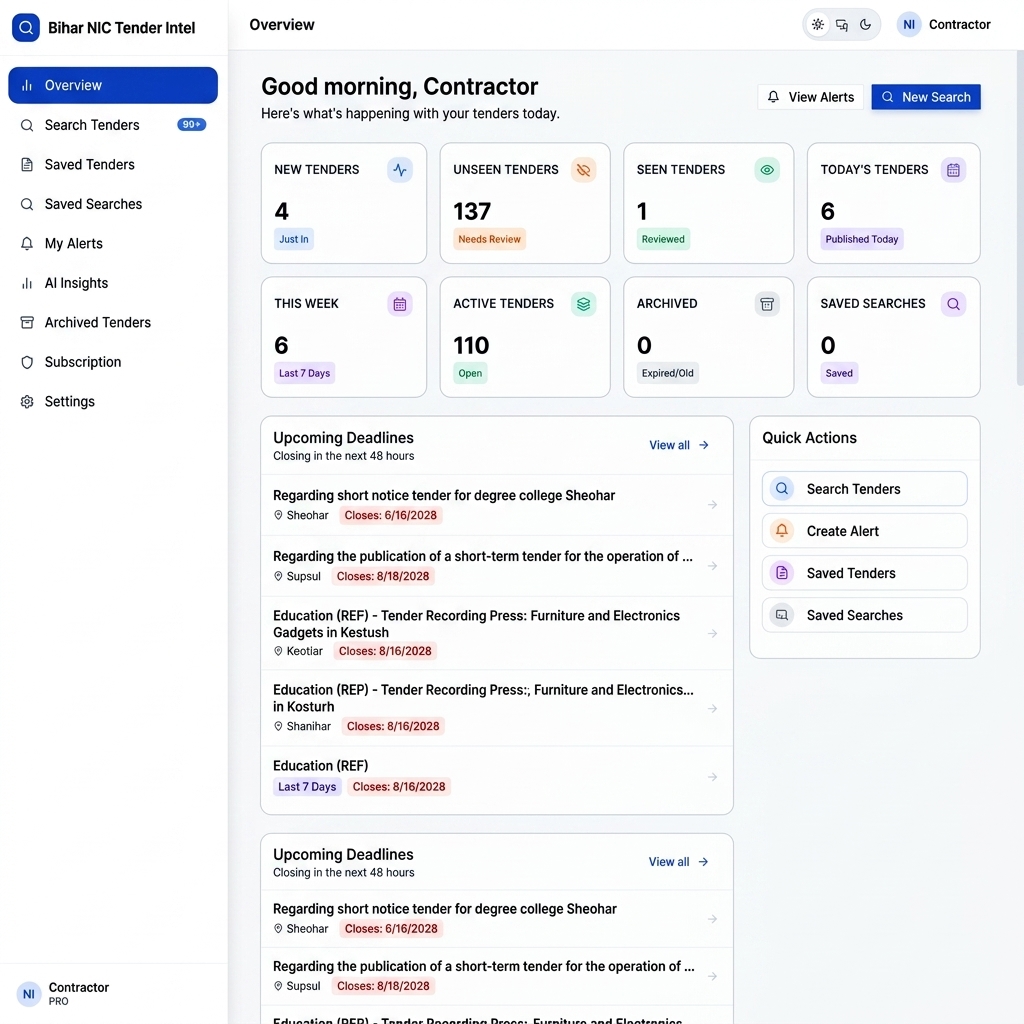
Task: Click the document icon in Quick Actions Saved Tenders
Action: (782, 573)
